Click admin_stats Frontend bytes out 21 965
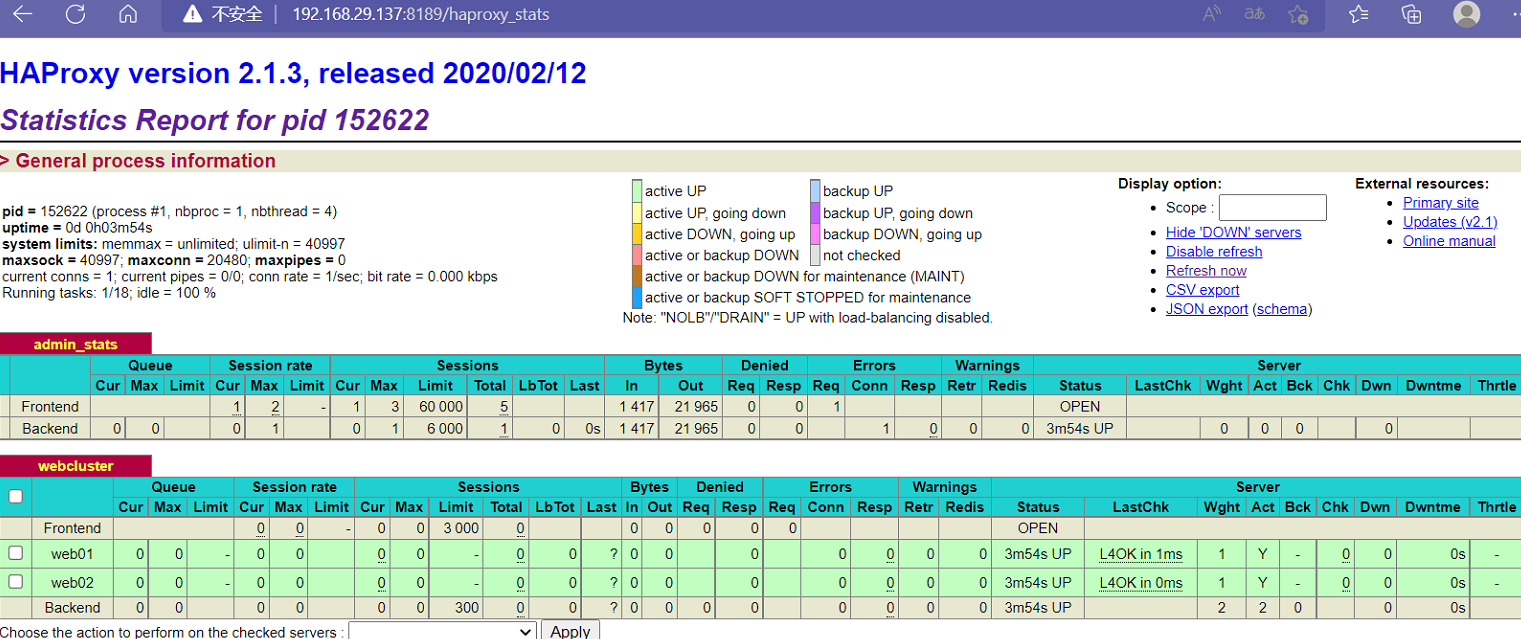 pyautogui.click(x=696, y=407)
